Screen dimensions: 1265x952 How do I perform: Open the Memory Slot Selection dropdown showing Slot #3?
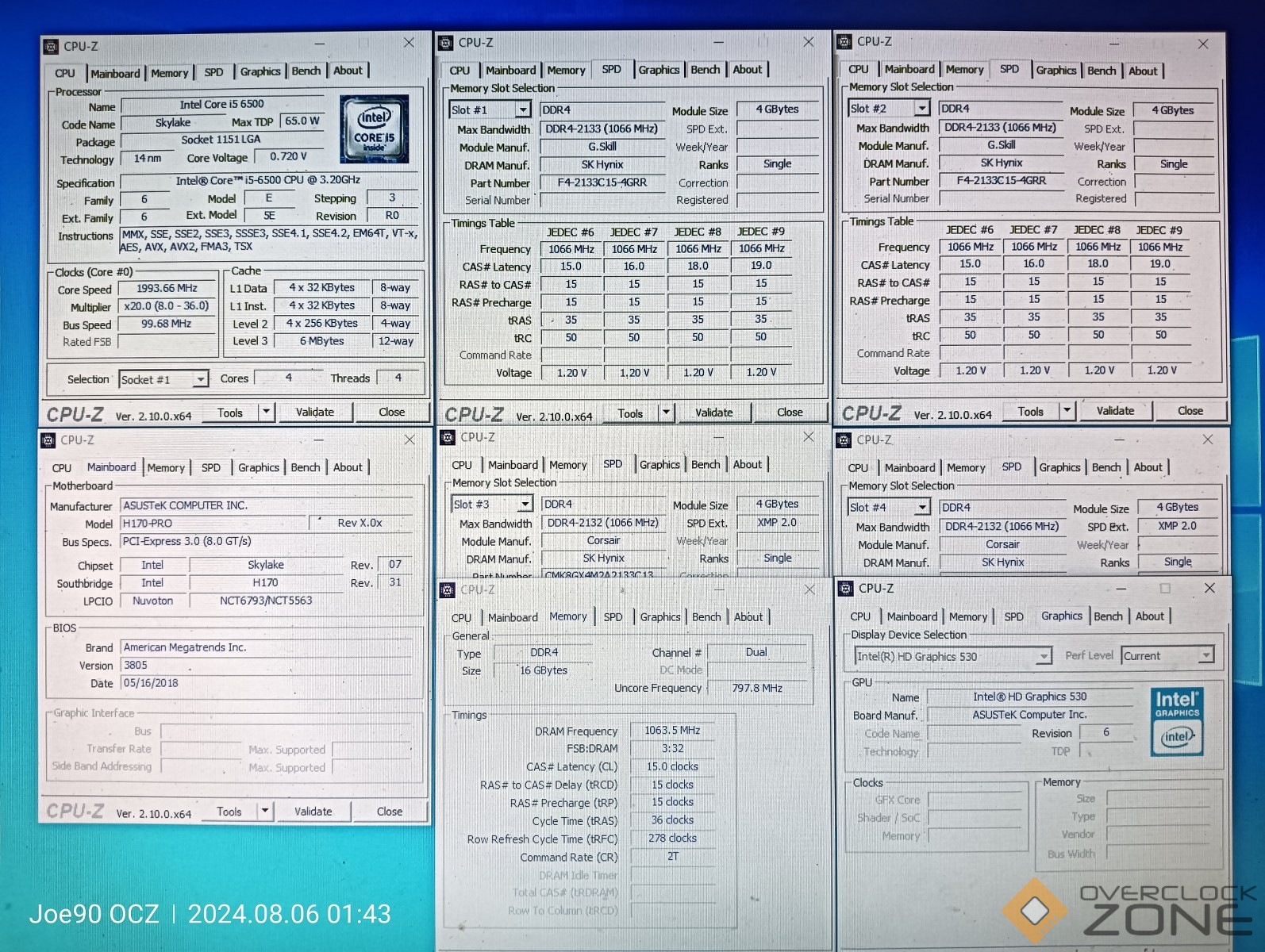point(492,504)
